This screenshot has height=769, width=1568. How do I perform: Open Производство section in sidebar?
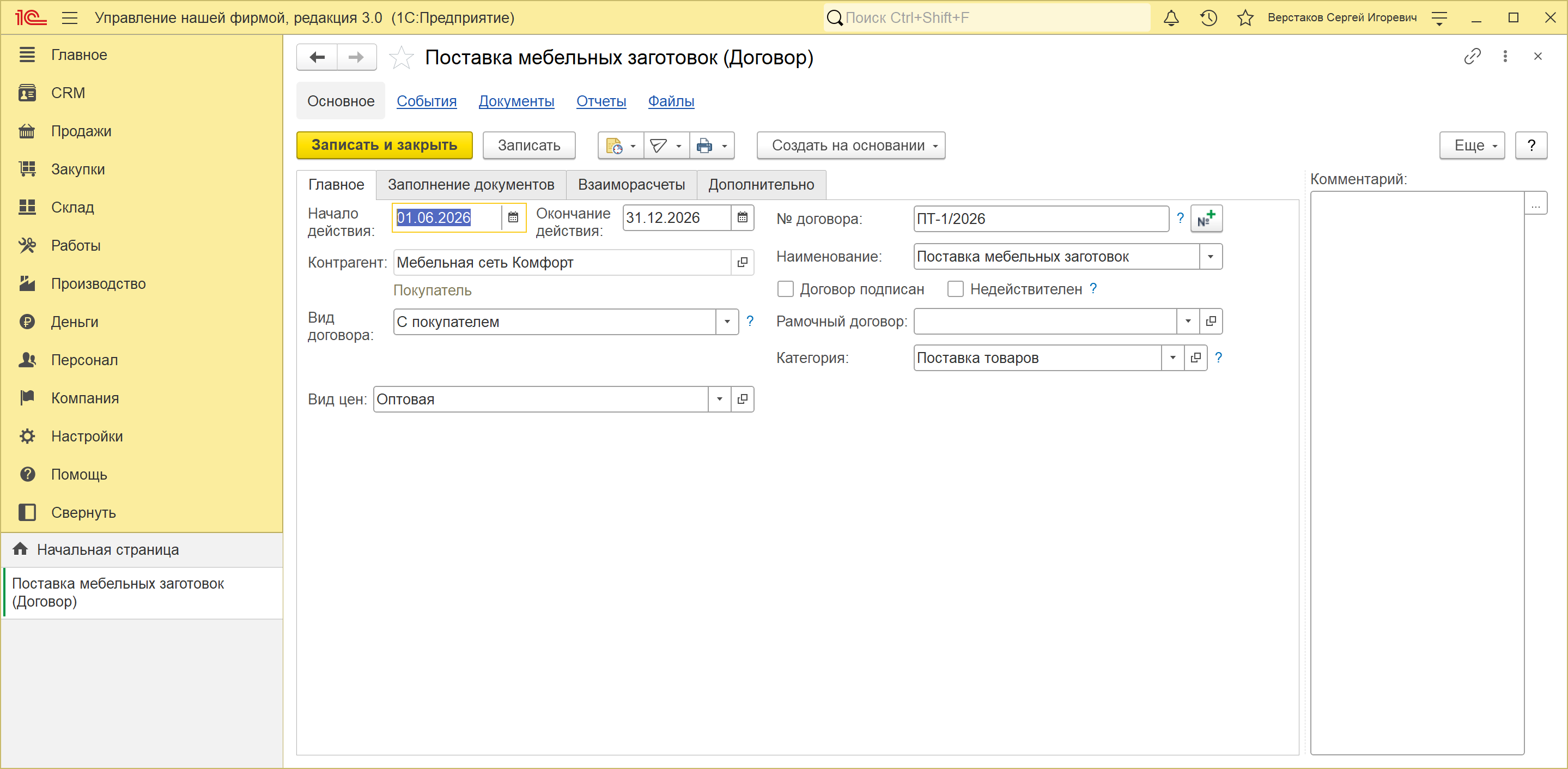point(98,284)
